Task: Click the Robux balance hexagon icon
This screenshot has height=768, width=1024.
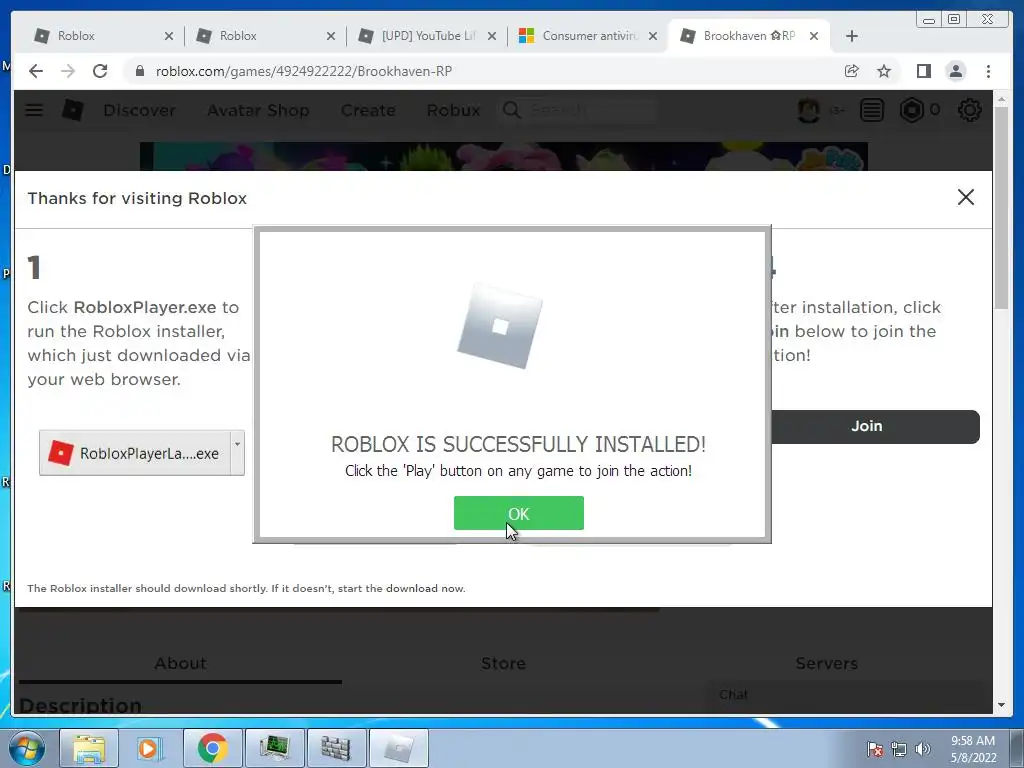Action: [911, 110]
